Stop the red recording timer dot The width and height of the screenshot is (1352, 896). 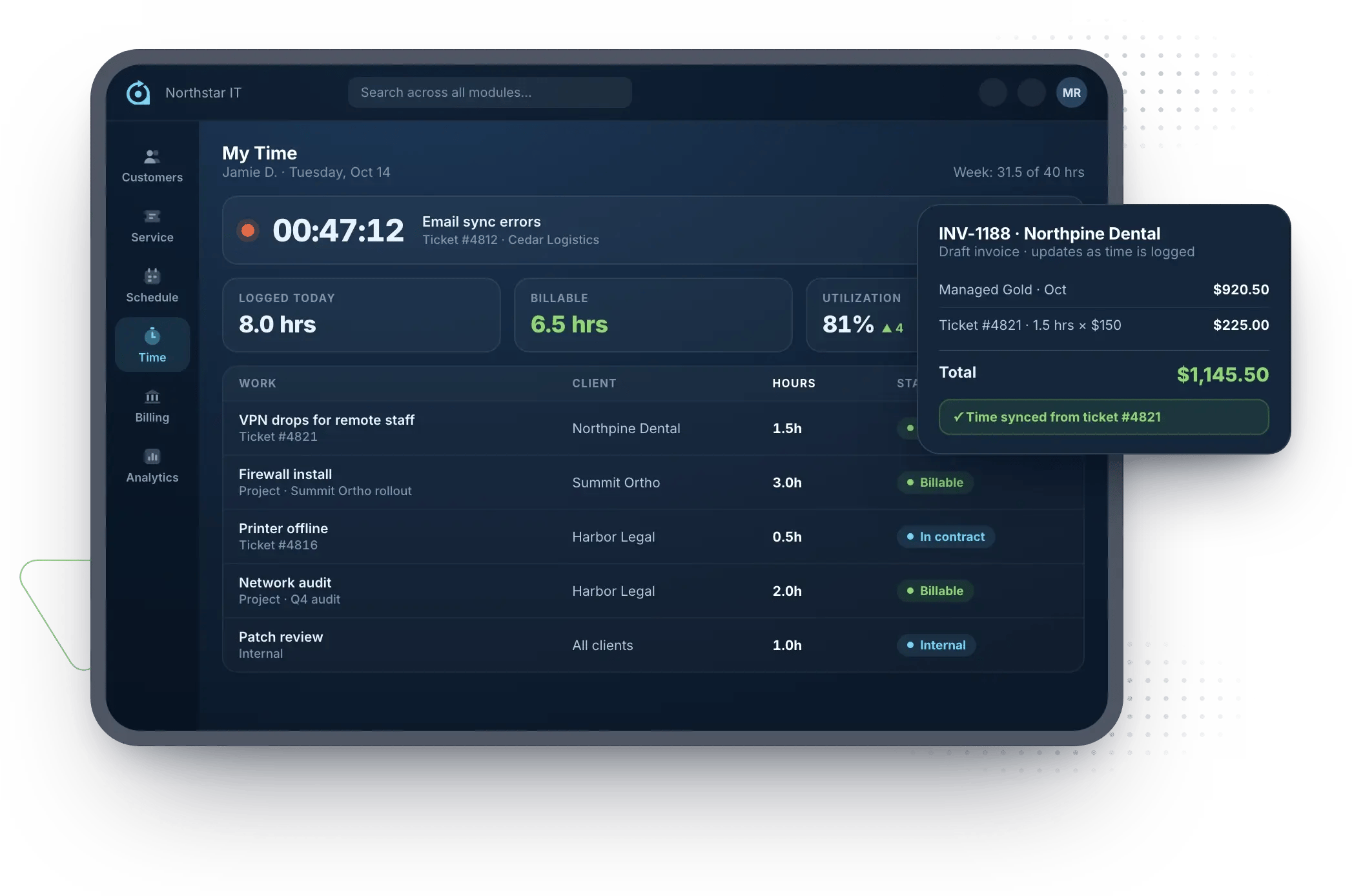[x=247, y=230]
